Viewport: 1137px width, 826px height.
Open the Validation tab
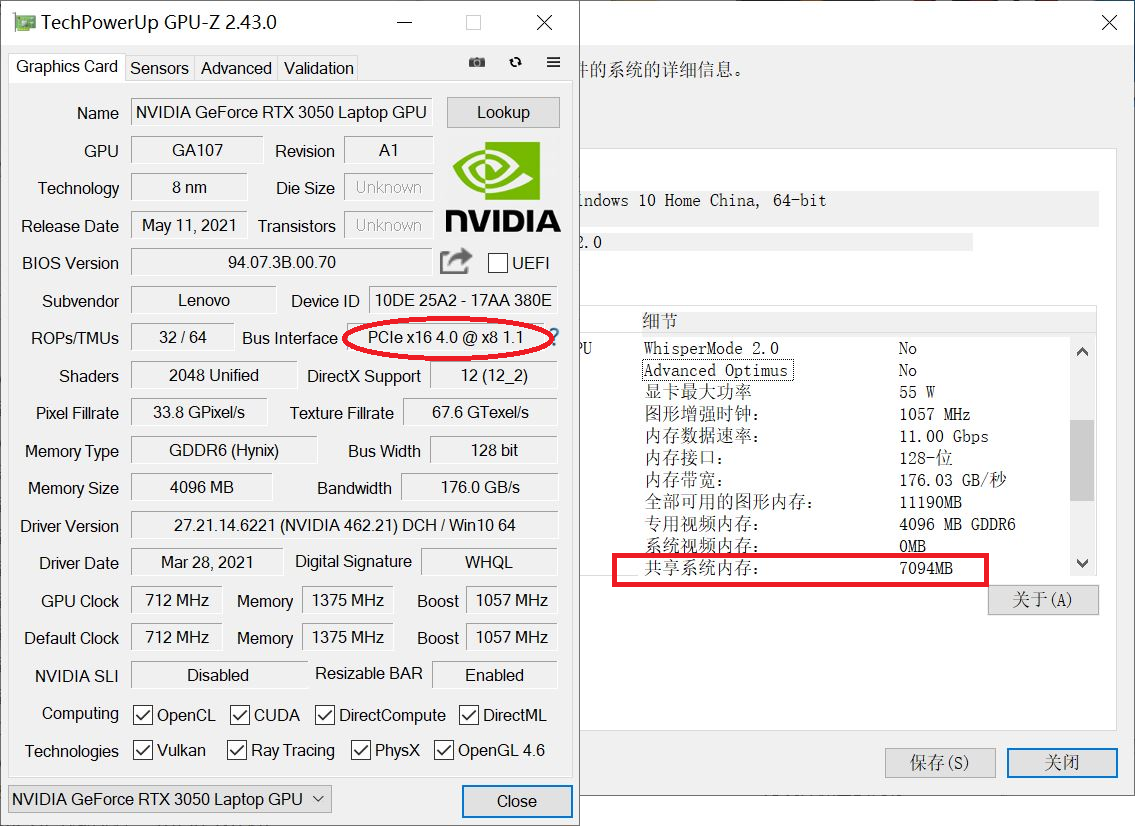coord(318,68)
